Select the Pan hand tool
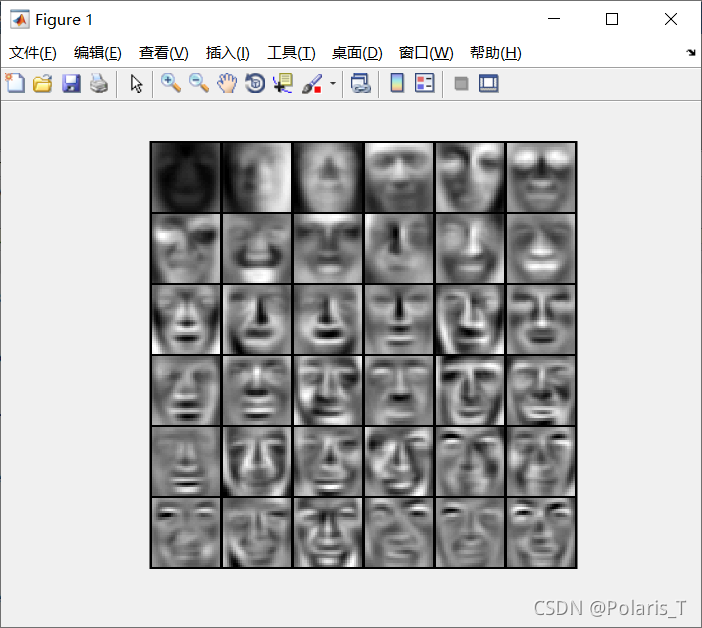Image resolution: width=702 pixels, height=628 pixels. (x=227, y=84)
